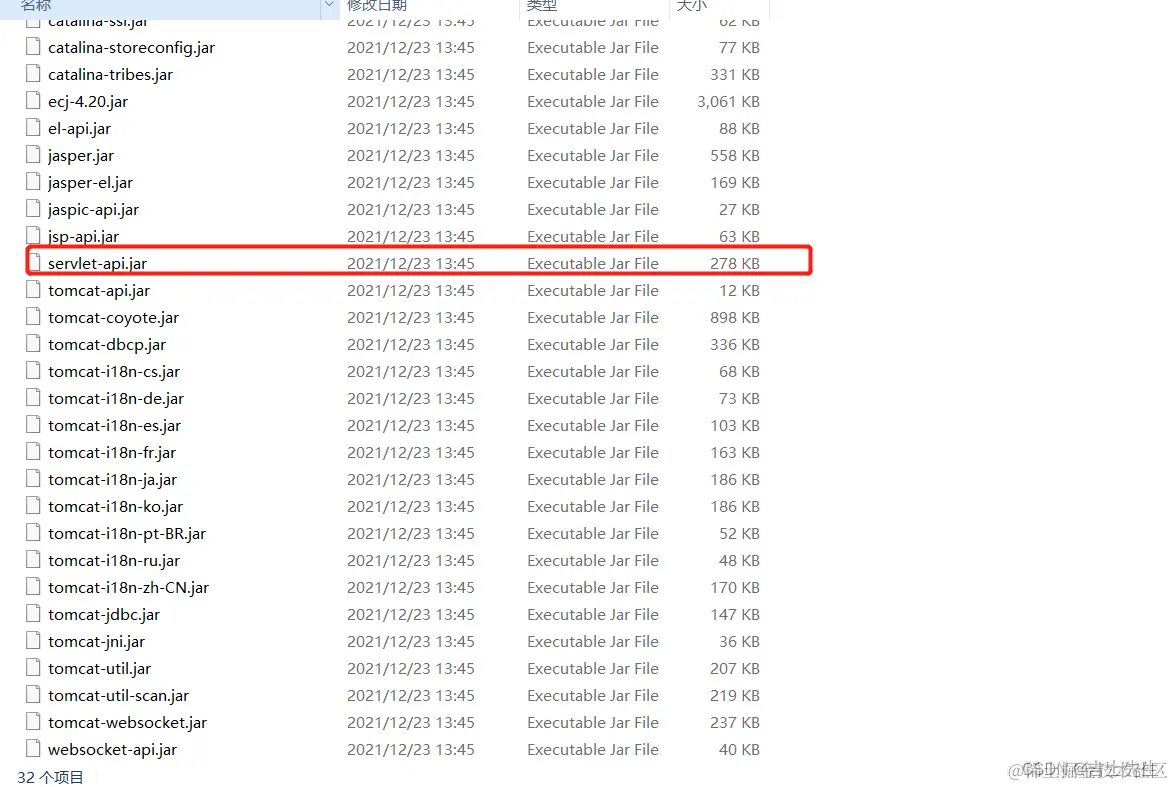Select the file name el-api.jar
Screen dimensions: 1174x787
pos(79,129)
